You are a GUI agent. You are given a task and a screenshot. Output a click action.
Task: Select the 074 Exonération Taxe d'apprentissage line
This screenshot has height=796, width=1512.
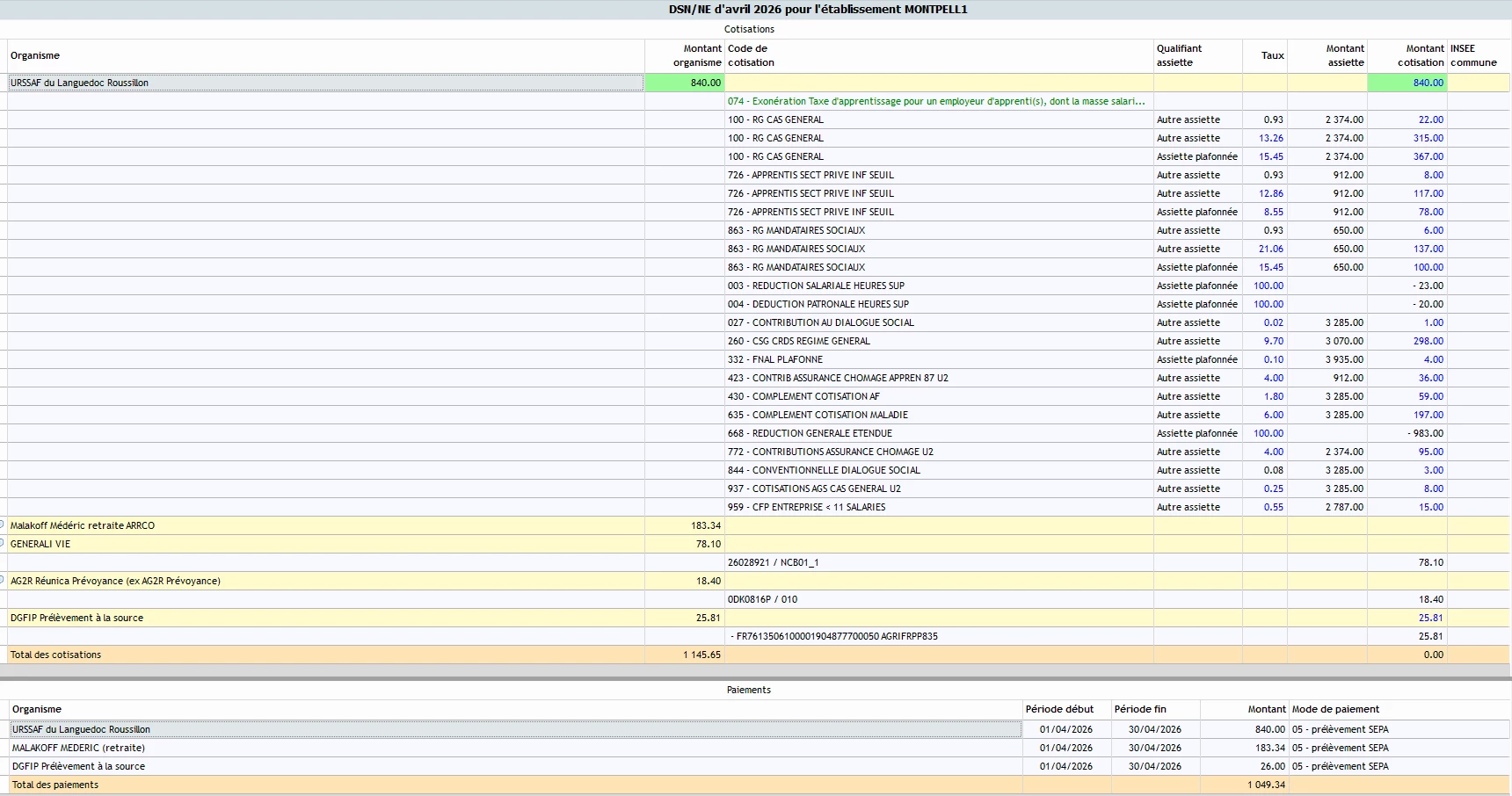click(936, 101)
